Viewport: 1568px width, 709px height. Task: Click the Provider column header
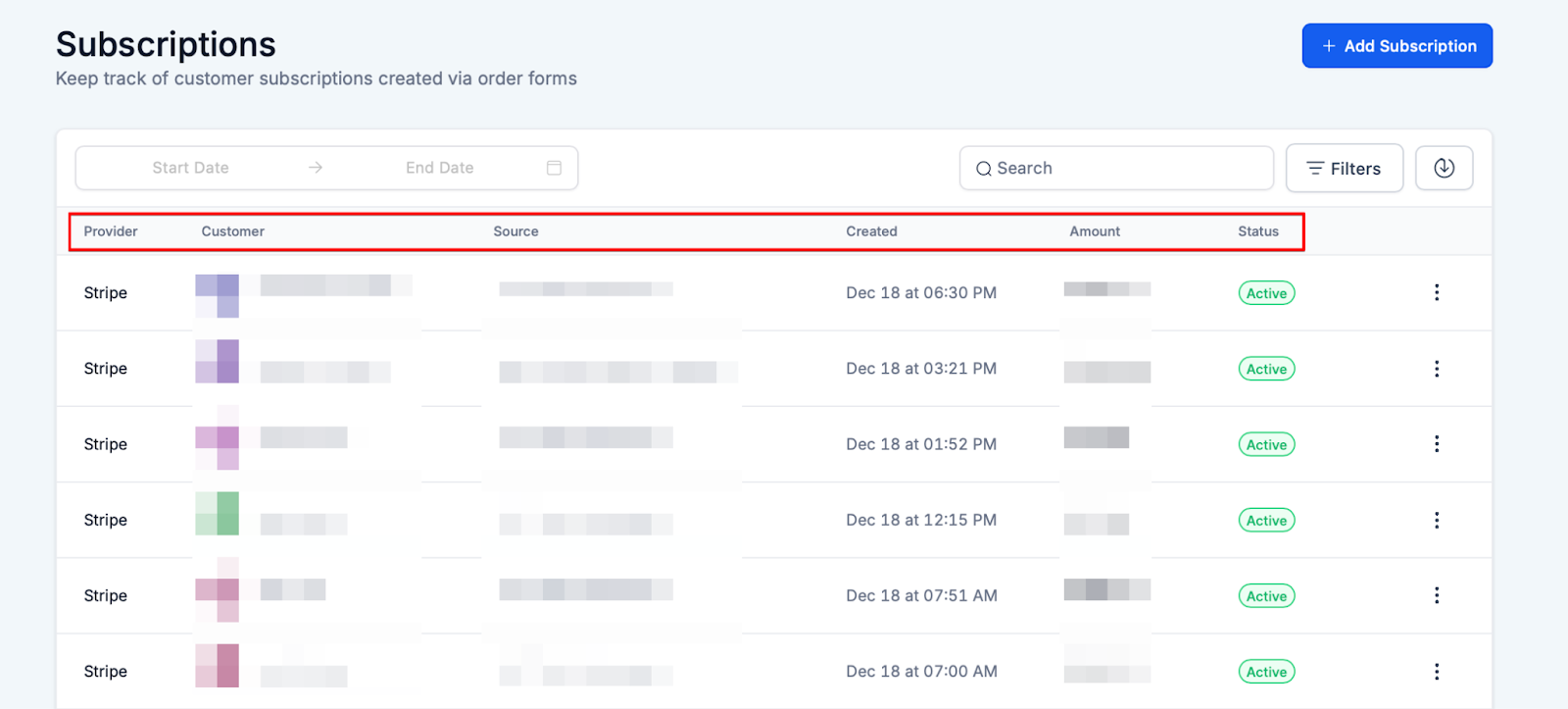point(111,231)
